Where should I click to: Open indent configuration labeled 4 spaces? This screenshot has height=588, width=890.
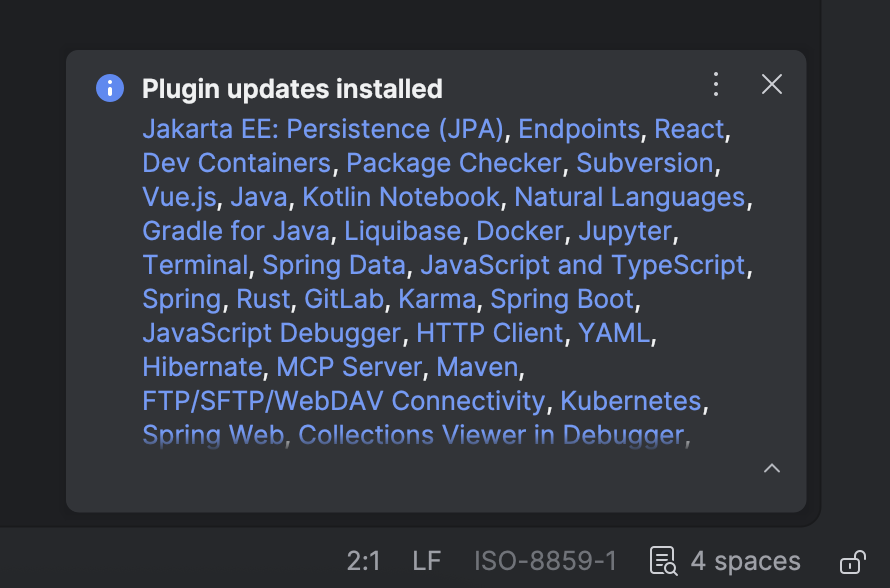(744, 561)
